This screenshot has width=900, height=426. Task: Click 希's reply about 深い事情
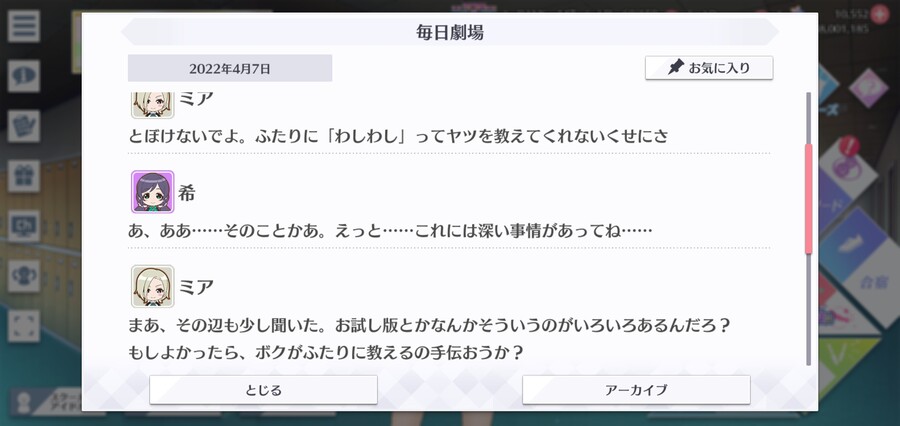pos(390,231)
